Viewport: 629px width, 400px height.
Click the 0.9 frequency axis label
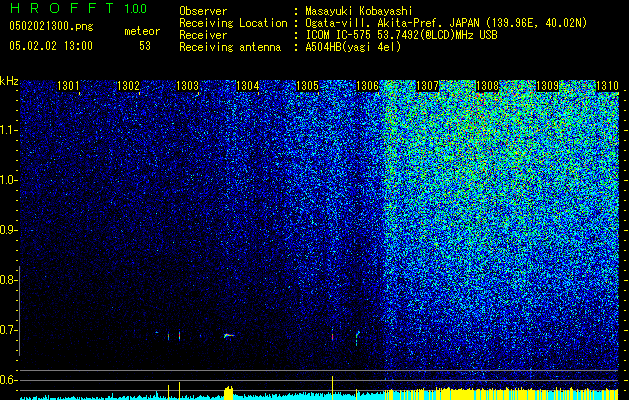[8, 230]
